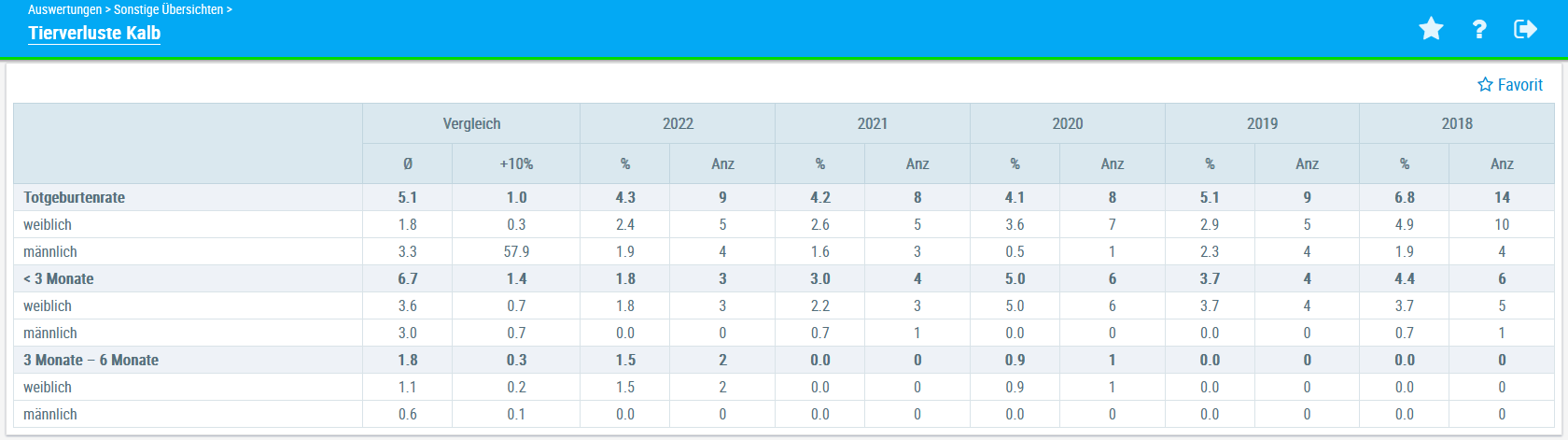Click the 2022 year column header
This screenshot has width=1568, height=440.
coord(678,123)
